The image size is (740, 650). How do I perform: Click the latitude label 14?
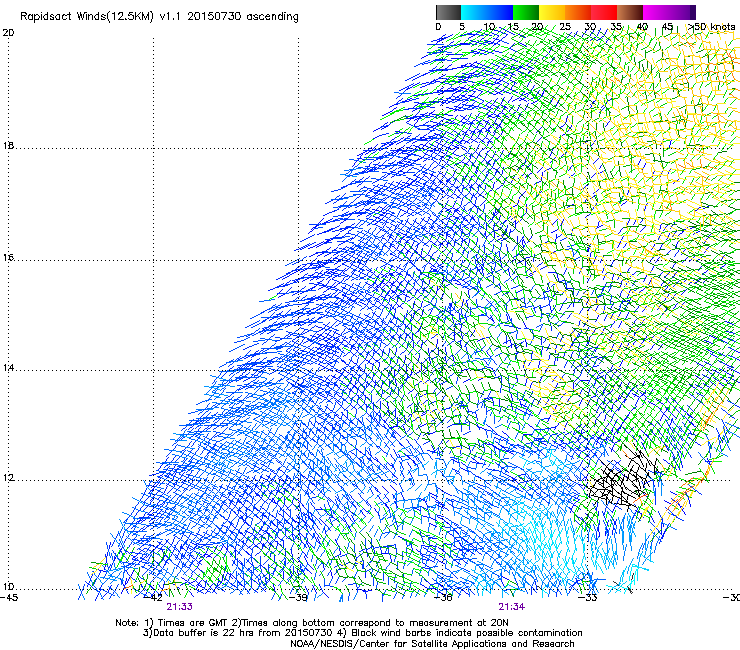(8, 368)
